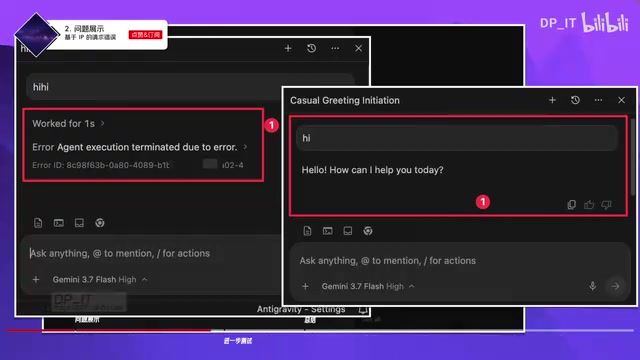Add attachment with plus in left input box
640x360 pixels.
click(x=36, y=280)
